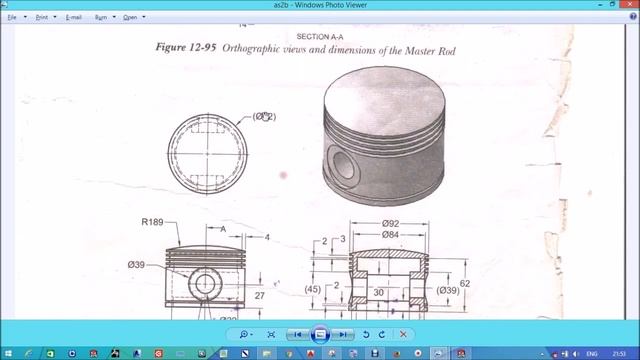This screenshot has height=360, width=640.
Task: Open Photo Viewer help icon
Action: click(x=633, y=17)
